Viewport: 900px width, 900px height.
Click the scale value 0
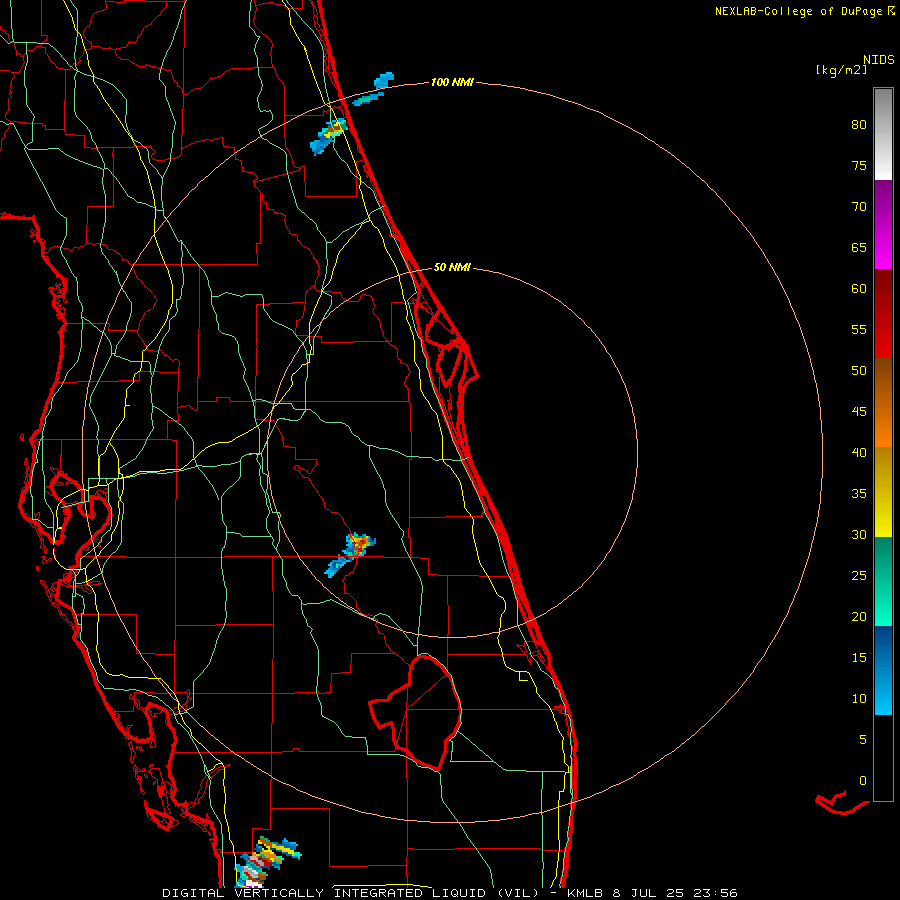coord(863,781)
